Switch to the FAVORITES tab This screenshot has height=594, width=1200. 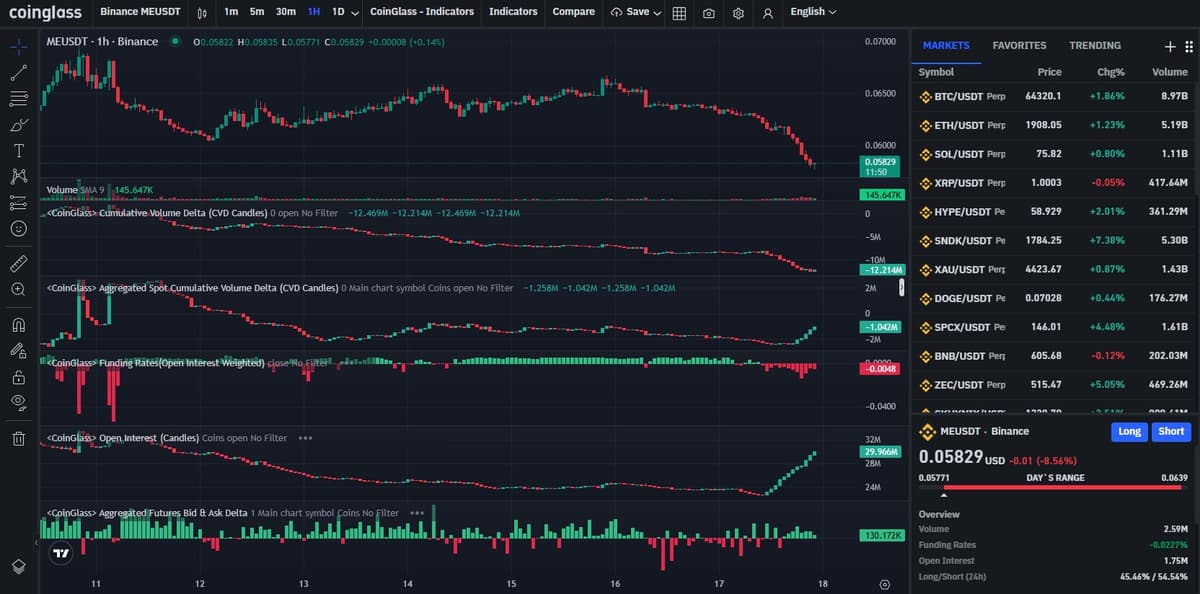(x=1019, y=46)
